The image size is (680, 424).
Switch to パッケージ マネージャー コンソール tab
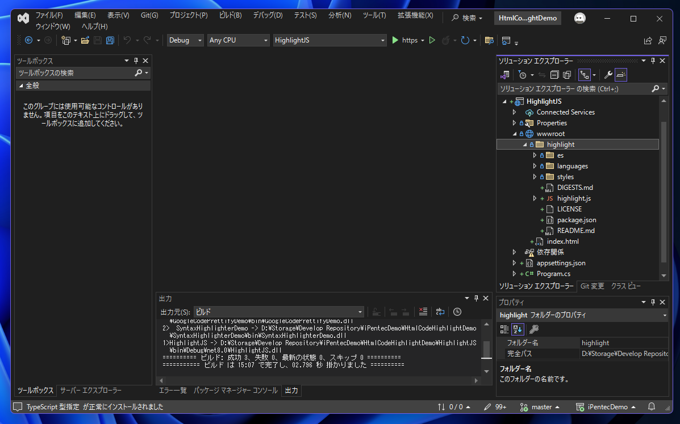tap(235, 391)
